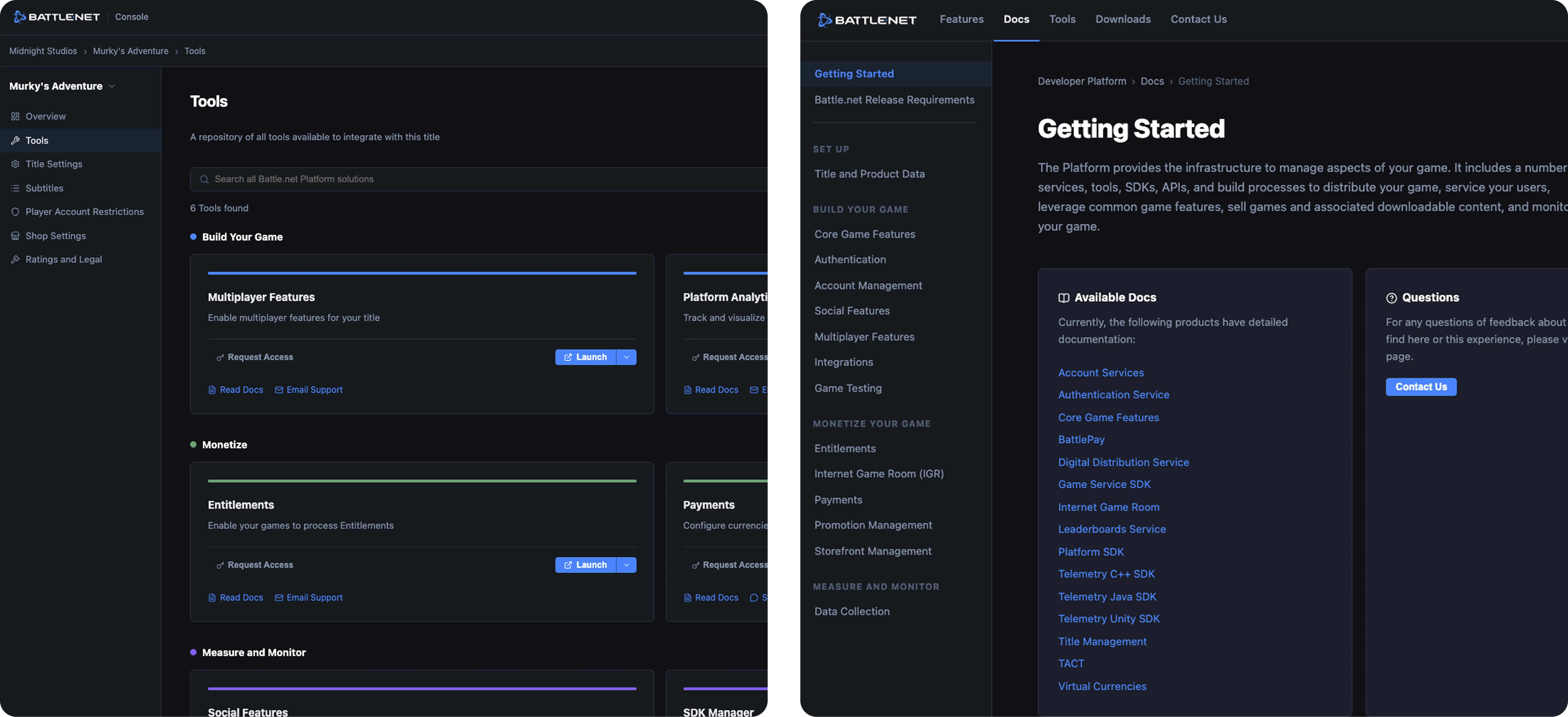The width and height of the screenshot is (1568, 717).
Task: Click the Questions help circle icon
Action: coord(1391,298)
